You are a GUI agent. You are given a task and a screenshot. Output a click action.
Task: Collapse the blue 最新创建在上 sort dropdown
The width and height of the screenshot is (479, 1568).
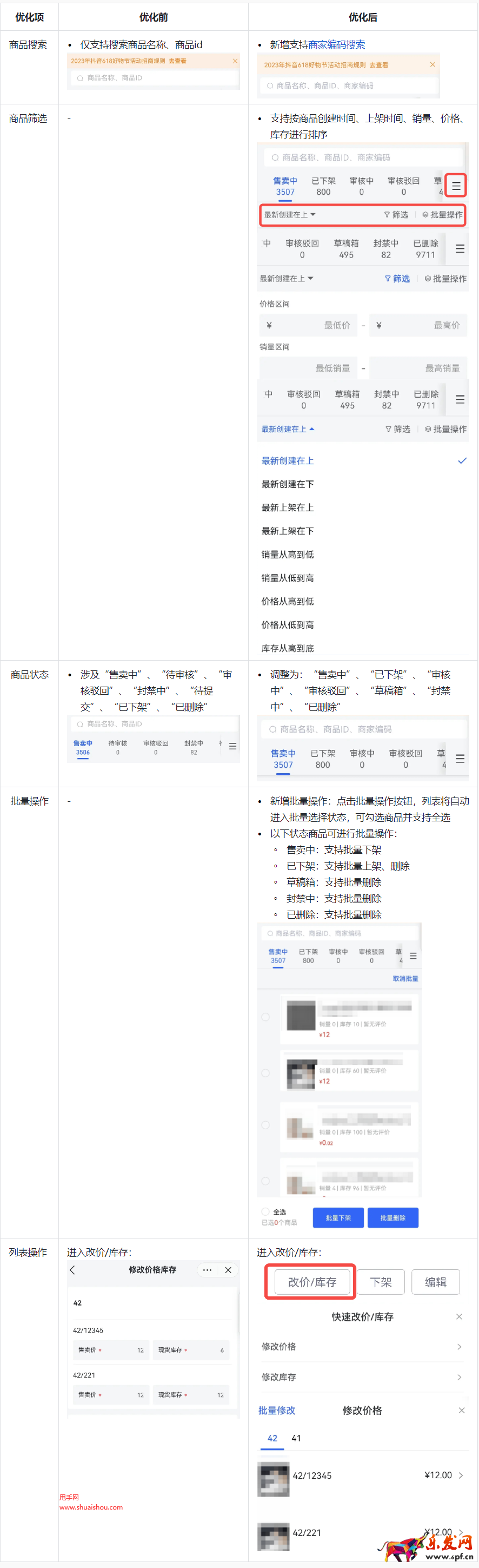click(288, 429)
